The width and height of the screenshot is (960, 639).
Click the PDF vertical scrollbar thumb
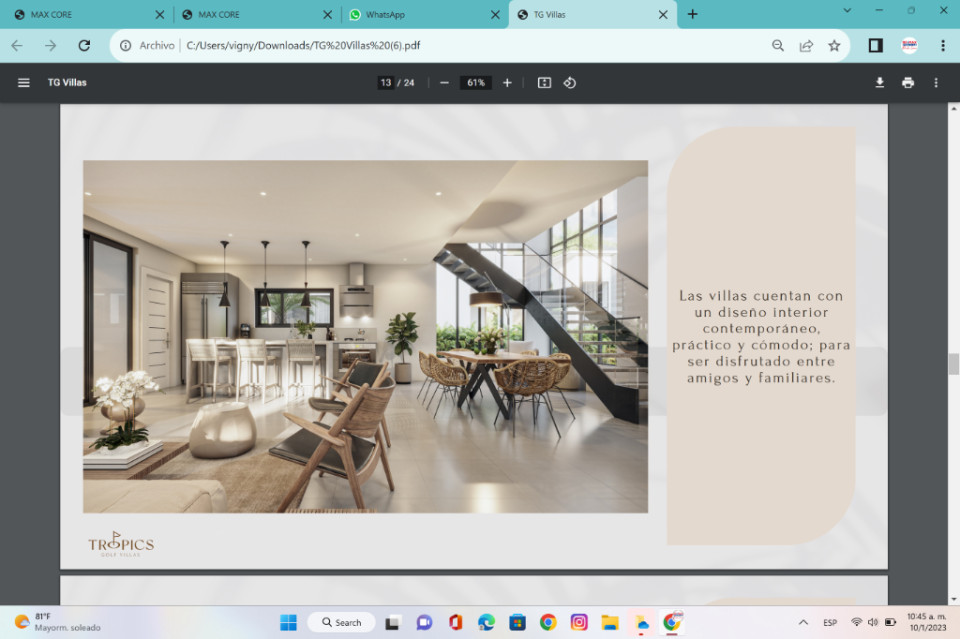953,364
